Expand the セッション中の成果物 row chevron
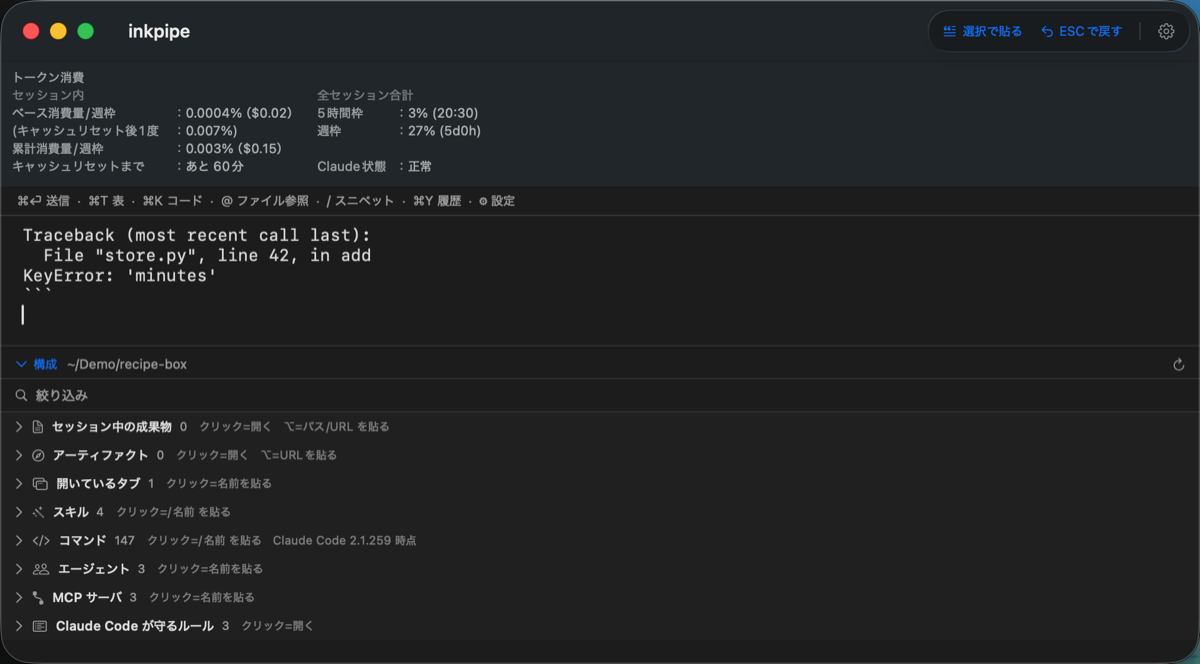The height and width of the screenshot is (664, 1200). click(19, 427)
